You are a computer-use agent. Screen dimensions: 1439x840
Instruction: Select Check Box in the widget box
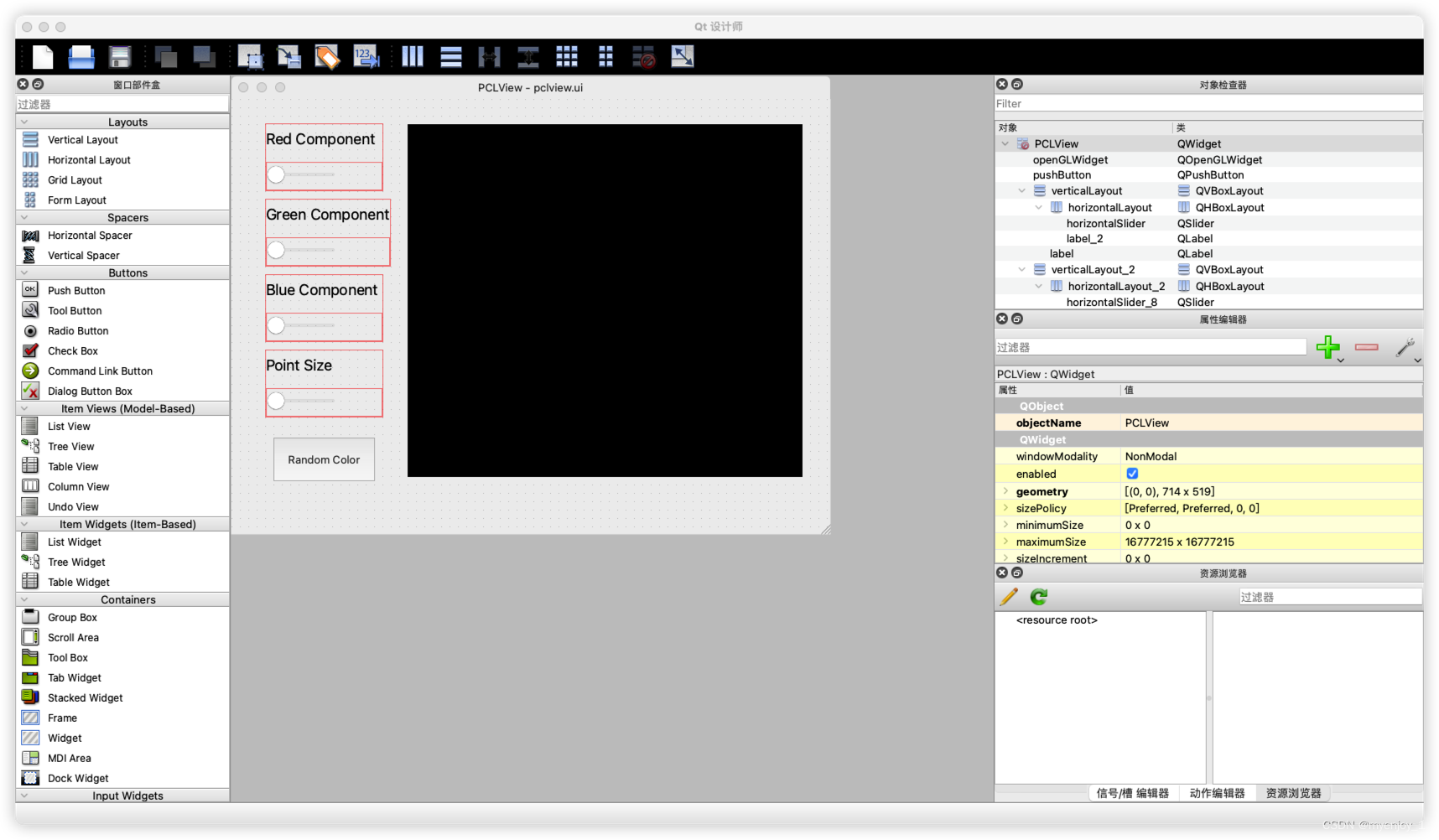coord(73,351)
